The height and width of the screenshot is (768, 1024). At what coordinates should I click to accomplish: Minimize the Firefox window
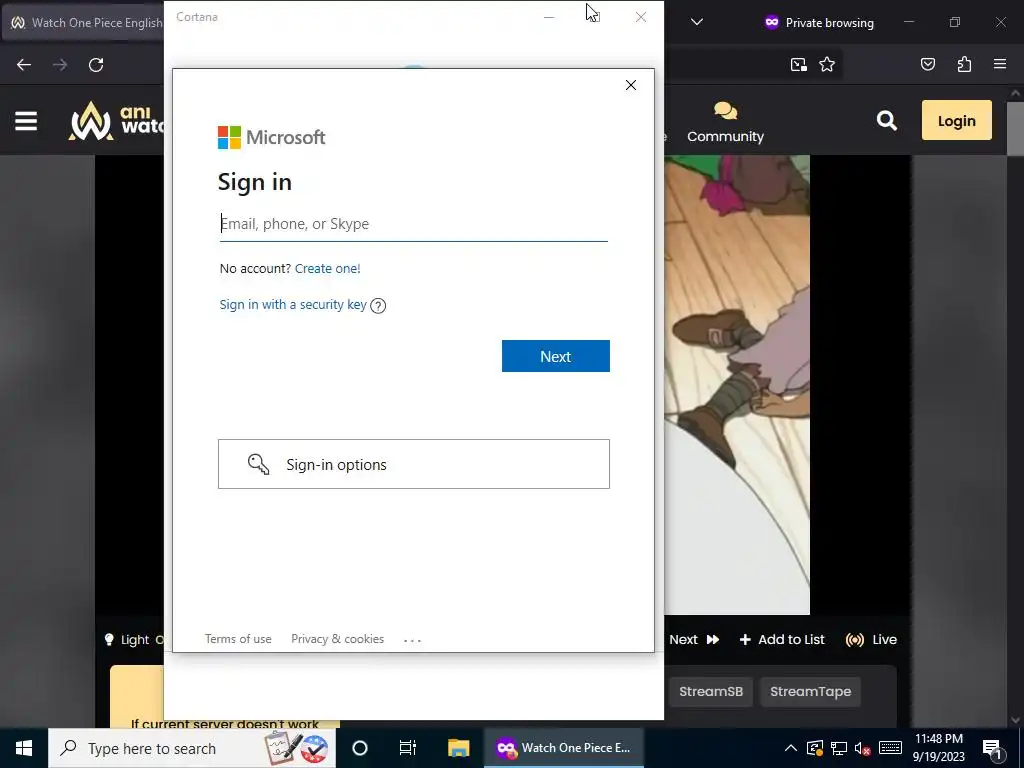click(909, 22)
